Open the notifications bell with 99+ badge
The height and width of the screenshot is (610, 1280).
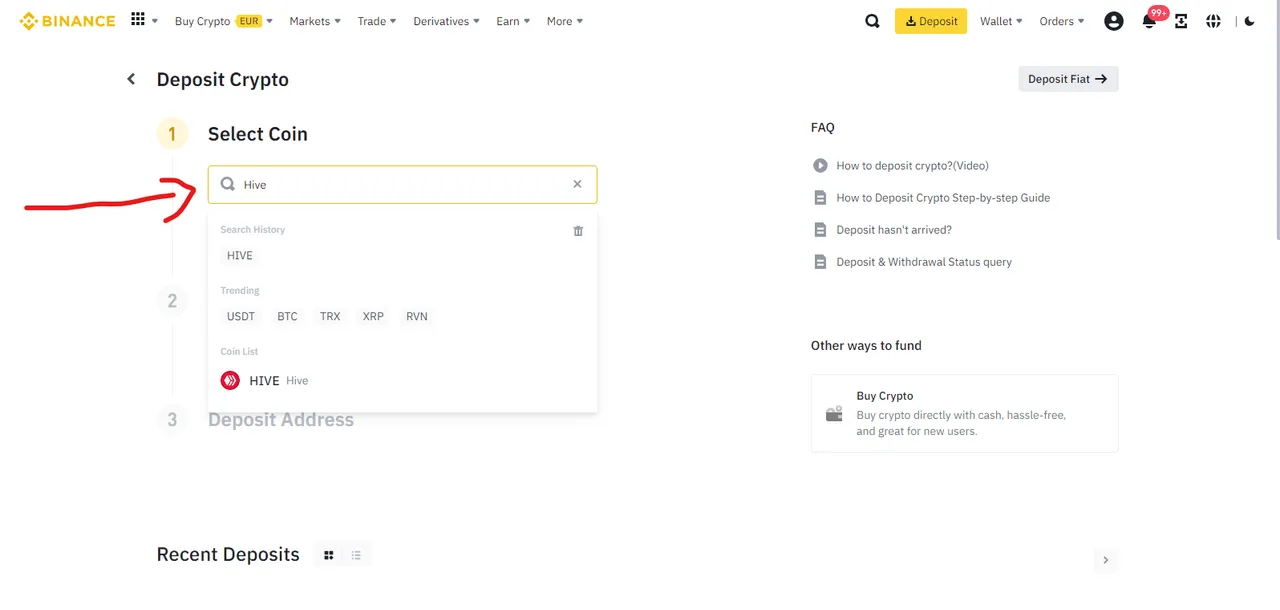pyautogui.click(x=1149, y=21)
